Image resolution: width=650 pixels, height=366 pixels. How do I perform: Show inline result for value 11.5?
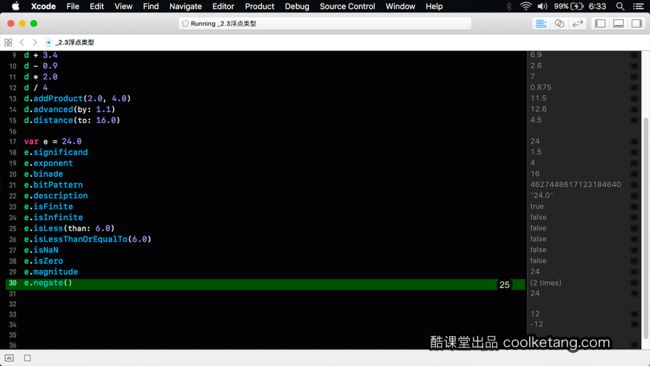click(x=634, y=98)
